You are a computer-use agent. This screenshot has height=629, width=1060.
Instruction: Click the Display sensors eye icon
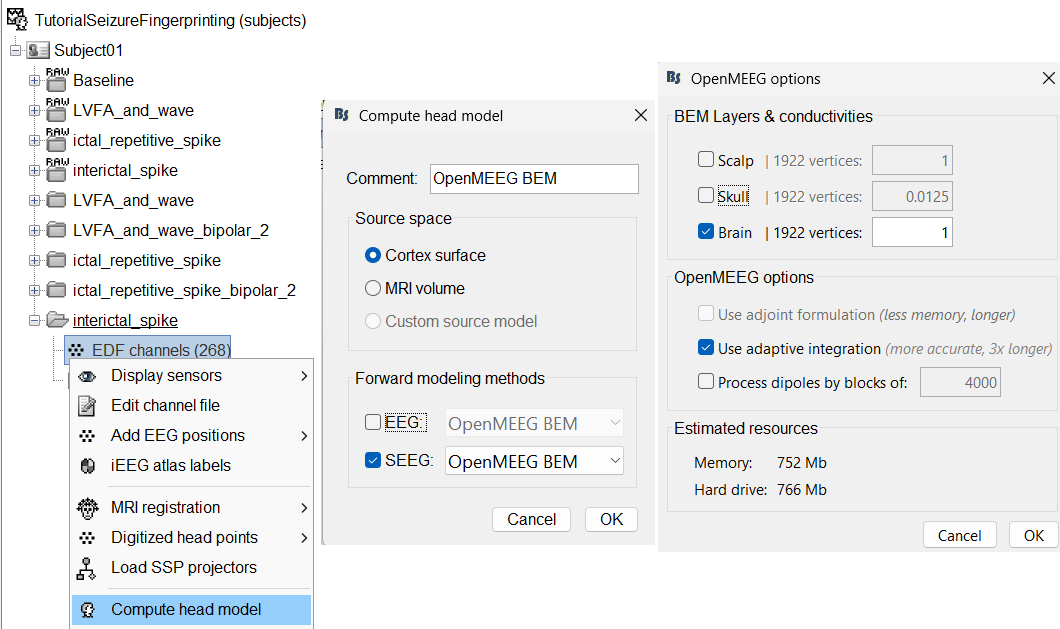88,376
